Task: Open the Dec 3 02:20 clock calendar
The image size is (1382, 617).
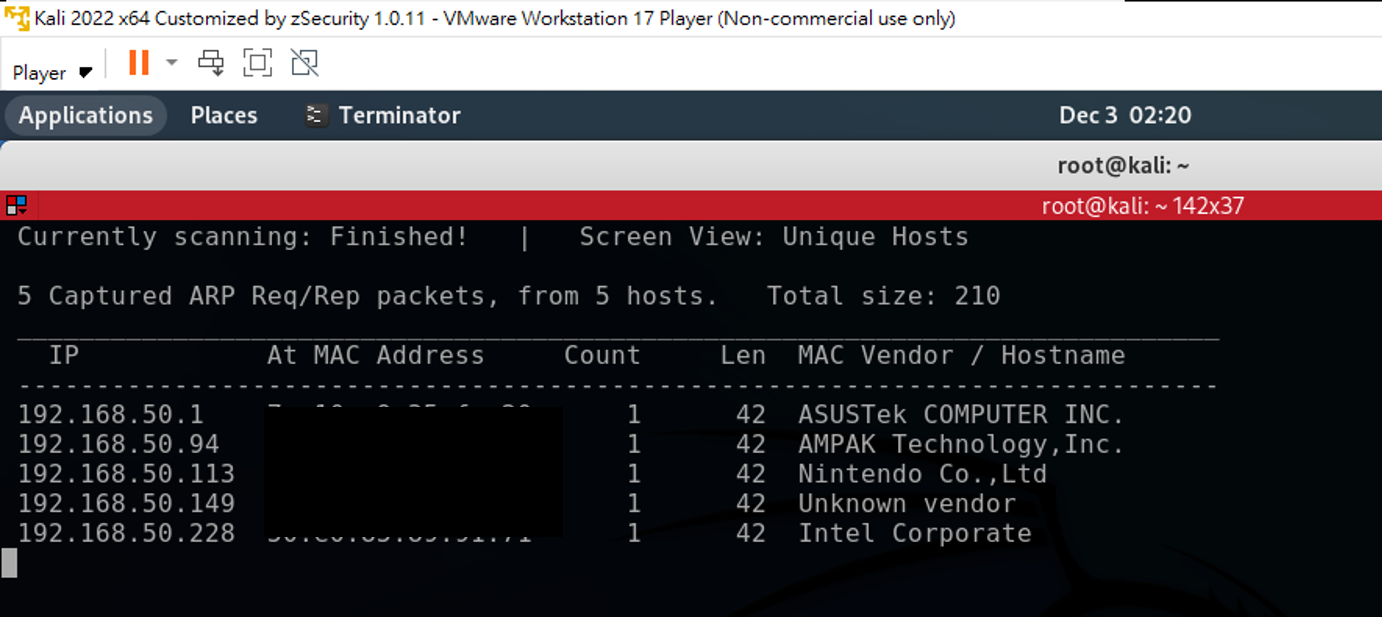Action: (1125, 115)
